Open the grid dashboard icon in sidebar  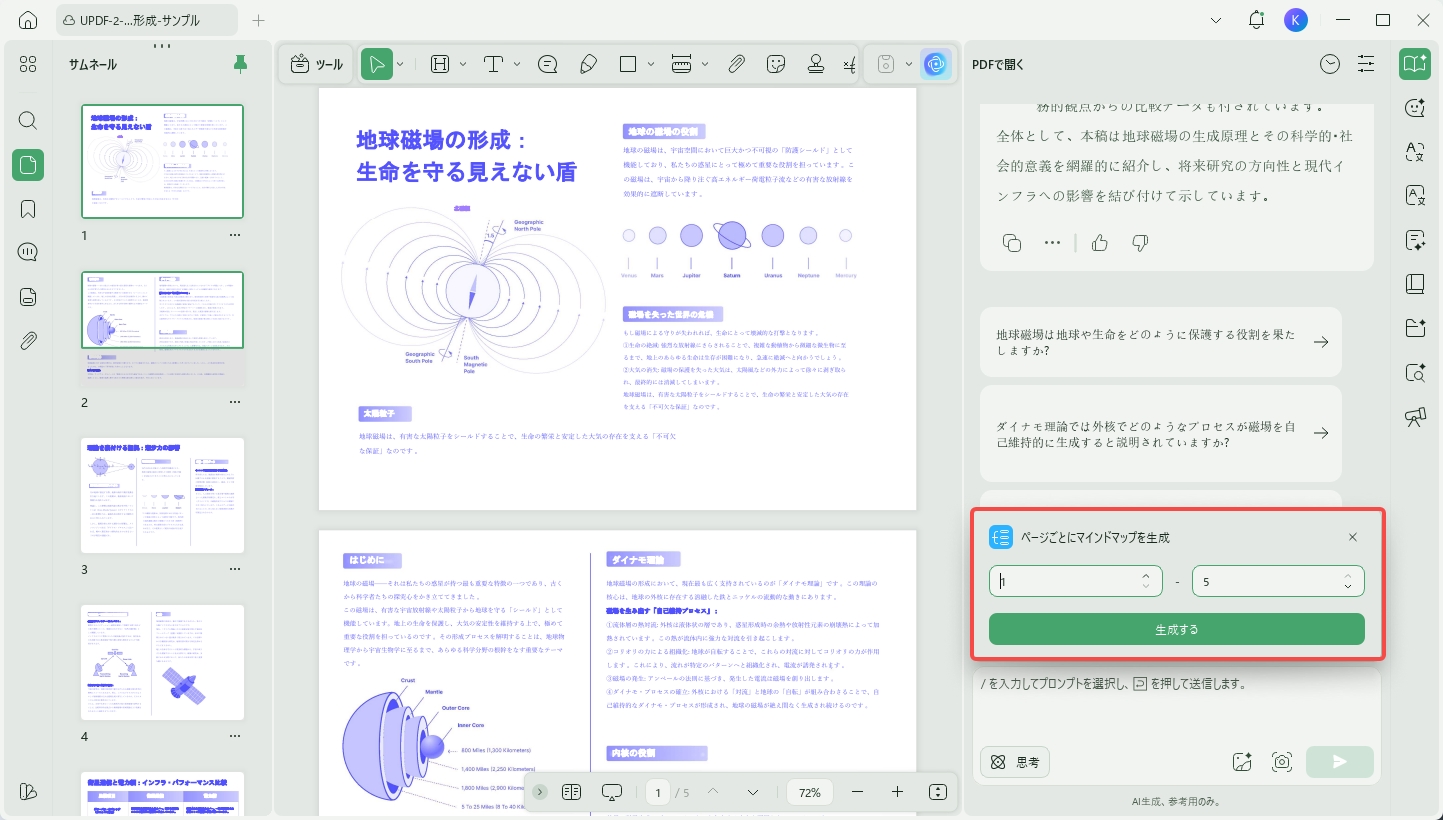28,64
